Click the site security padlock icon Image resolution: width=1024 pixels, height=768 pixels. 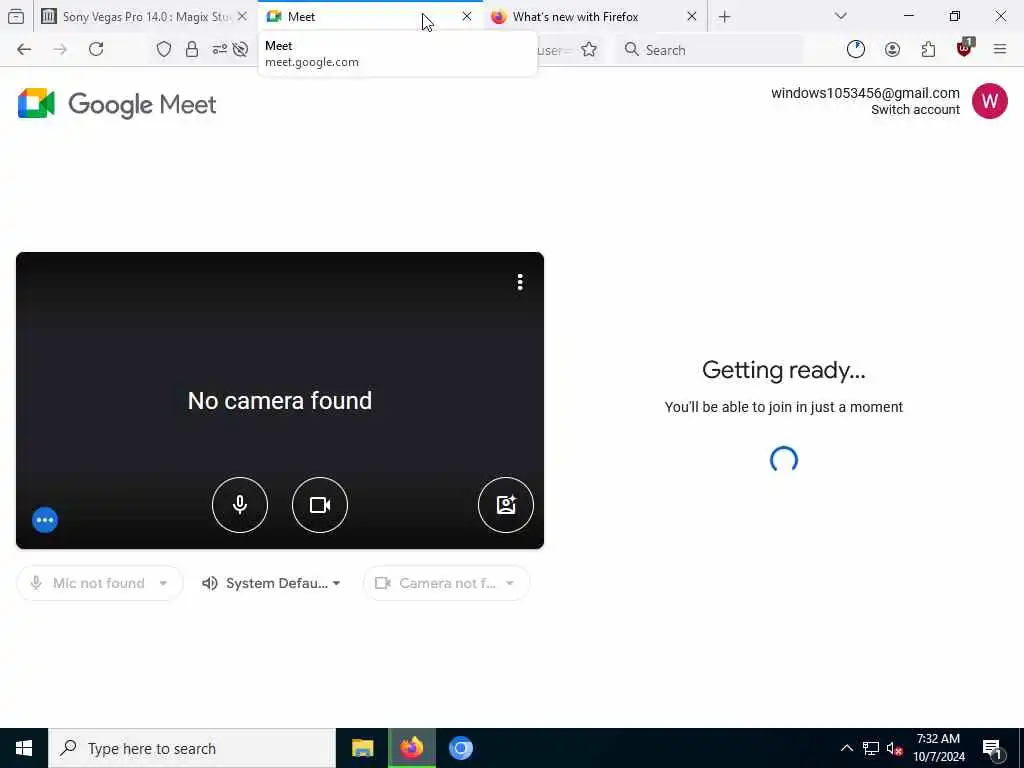coord(191,50)
